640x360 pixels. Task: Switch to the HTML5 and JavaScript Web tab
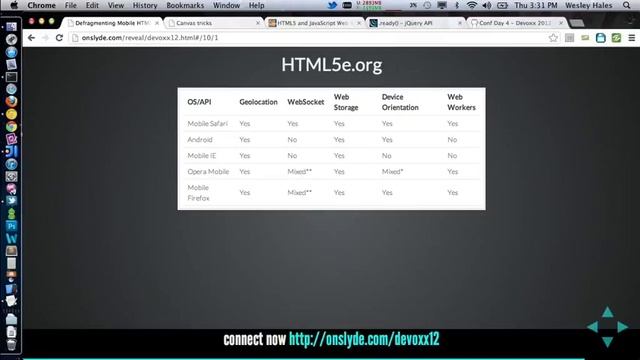[x=314, y=23]
